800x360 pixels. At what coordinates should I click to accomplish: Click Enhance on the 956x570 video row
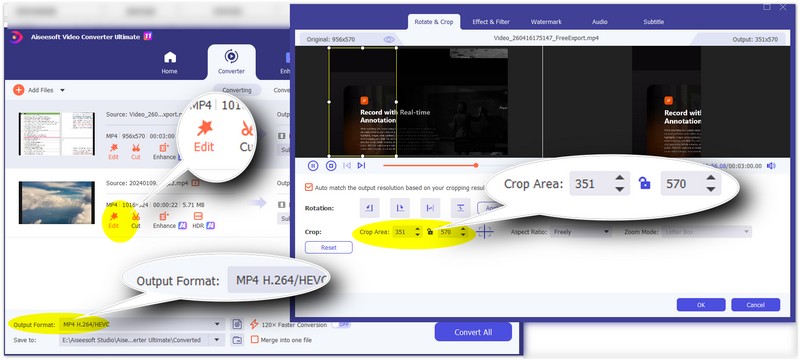163,151
